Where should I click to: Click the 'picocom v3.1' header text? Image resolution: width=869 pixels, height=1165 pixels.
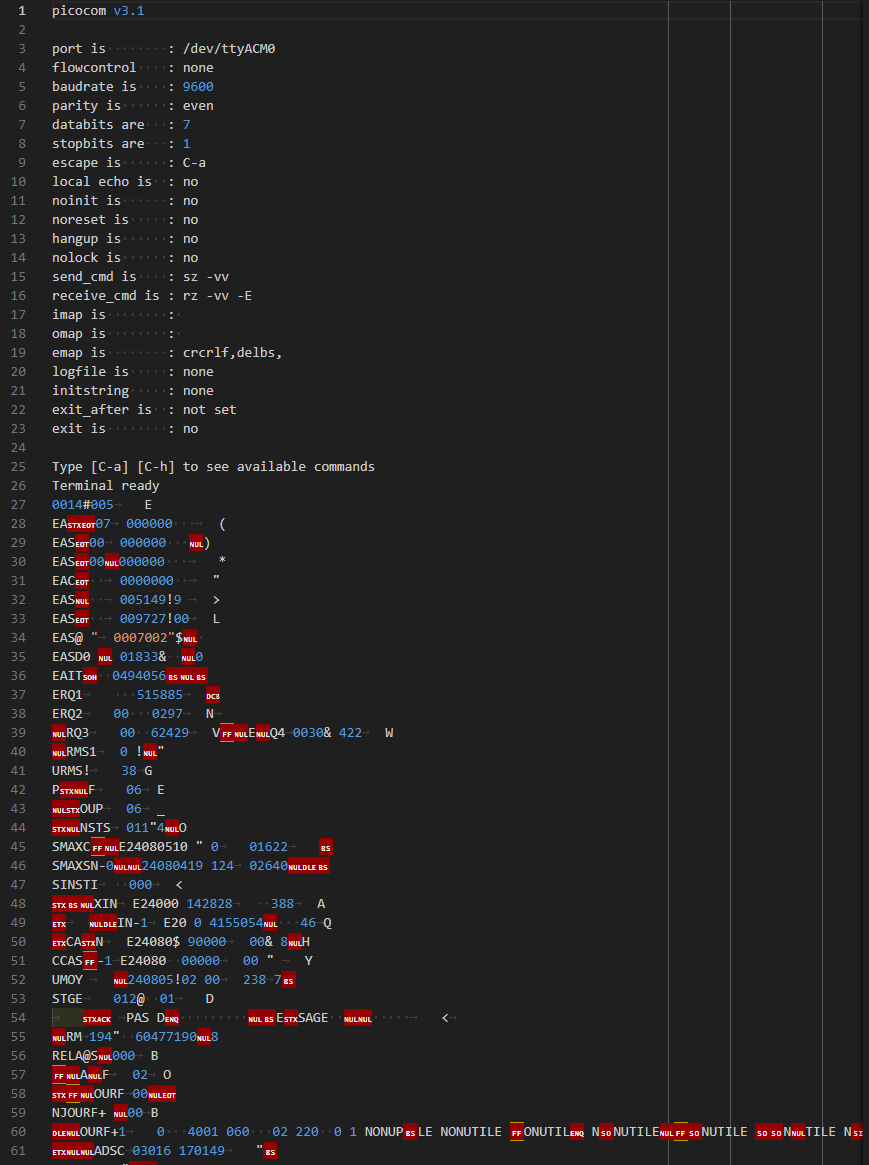coord(98,10)
